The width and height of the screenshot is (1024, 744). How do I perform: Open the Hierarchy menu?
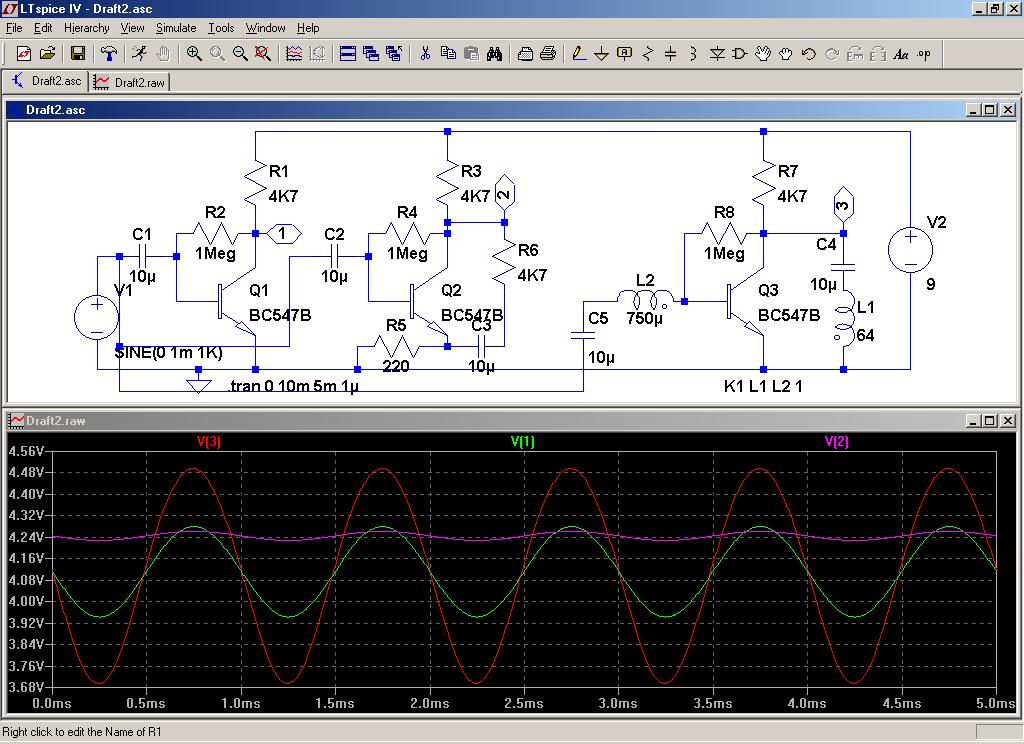(86, 28)
